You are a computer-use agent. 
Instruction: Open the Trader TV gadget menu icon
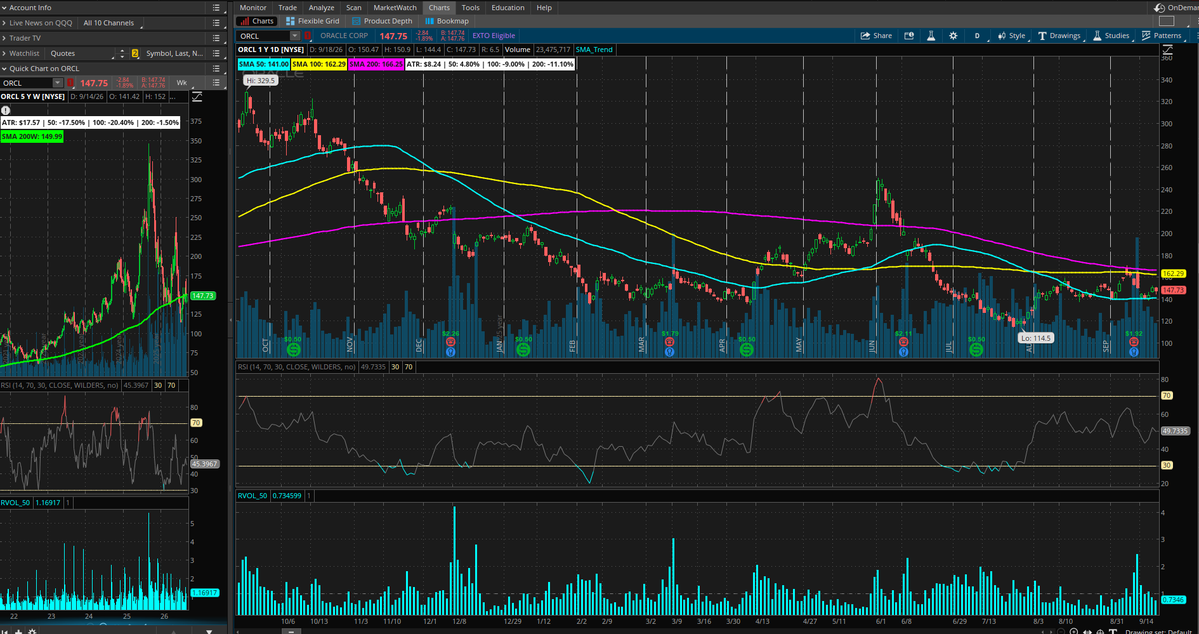218,37
